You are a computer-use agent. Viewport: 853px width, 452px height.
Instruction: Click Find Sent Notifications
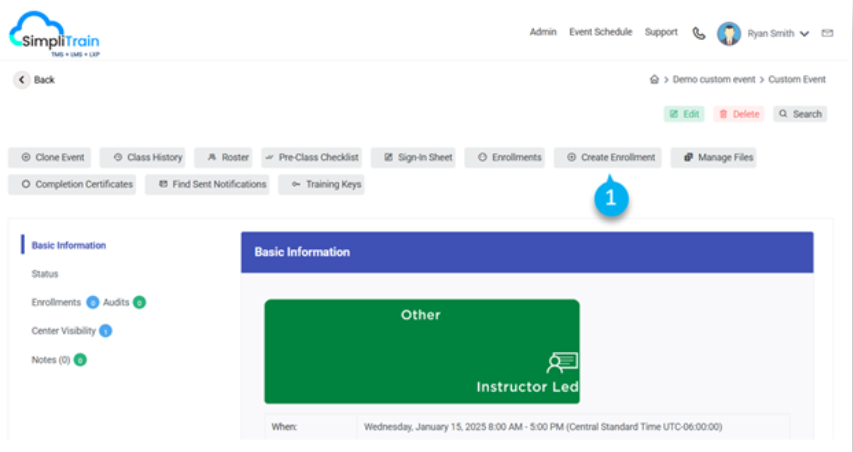[207, 184]
